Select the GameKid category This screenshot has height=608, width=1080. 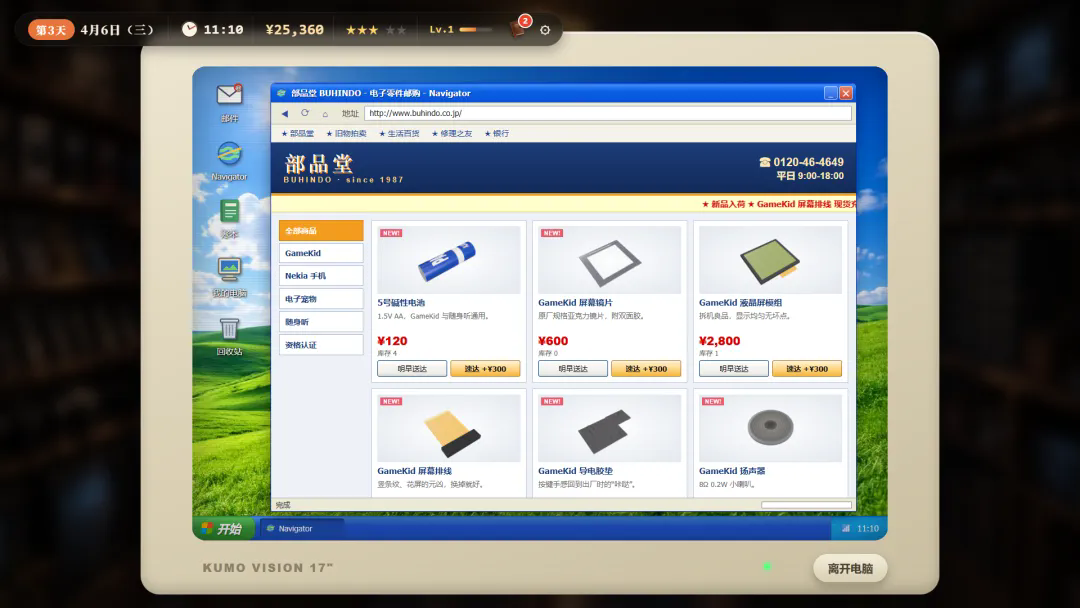321,253
